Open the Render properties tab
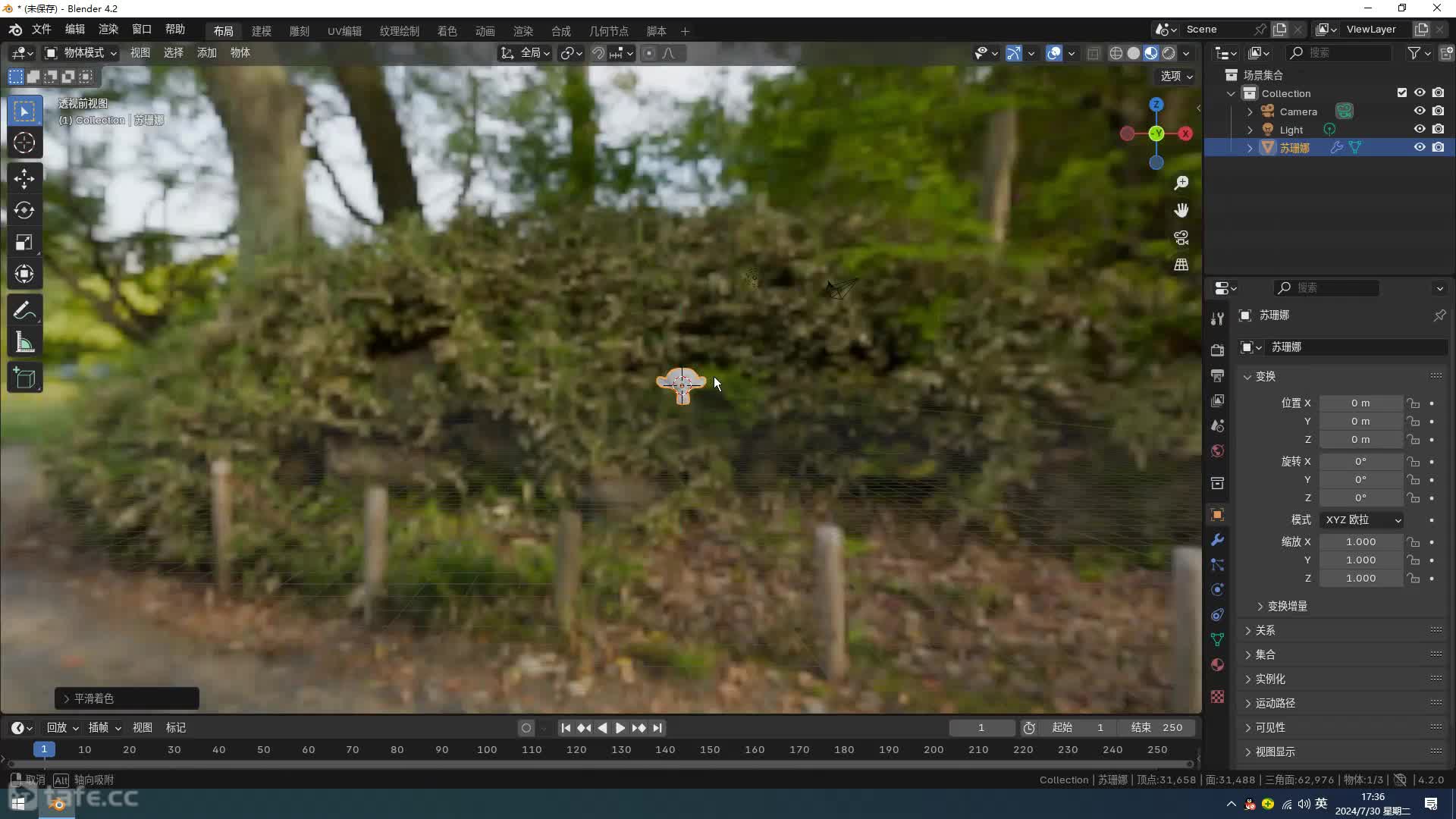 [1217, 350]
